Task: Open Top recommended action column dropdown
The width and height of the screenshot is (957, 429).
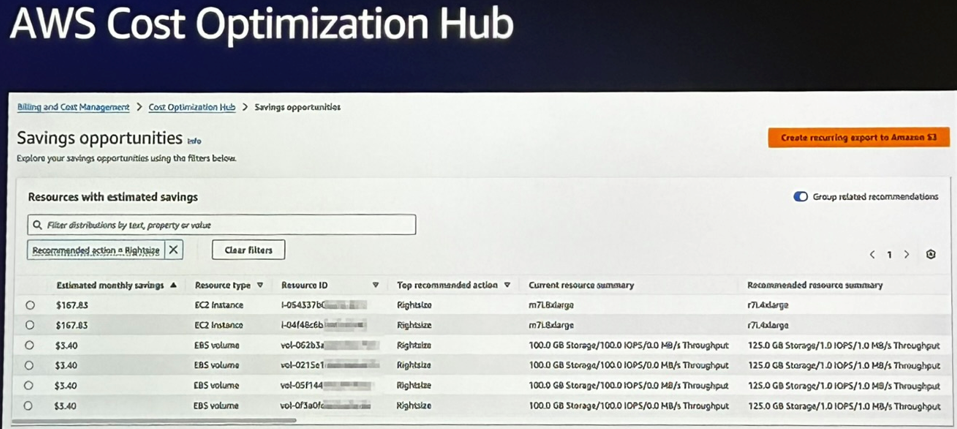Action: click(x=508, y=285)
